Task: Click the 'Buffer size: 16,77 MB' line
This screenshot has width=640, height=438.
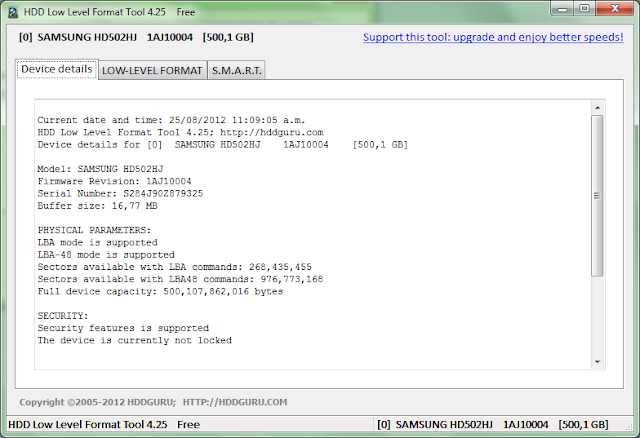Action: (97, 206)
